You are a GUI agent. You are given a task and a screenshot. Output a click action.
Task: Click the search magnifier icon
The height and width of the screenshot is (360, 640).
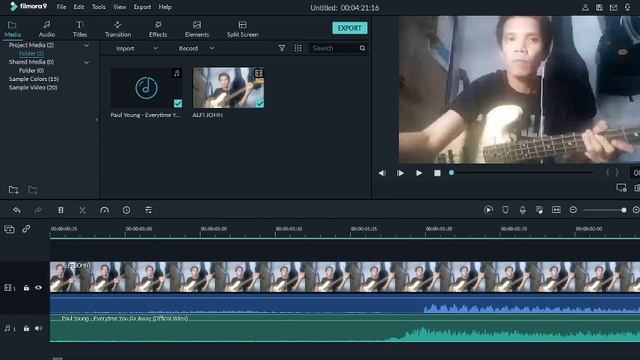(362, 48)
